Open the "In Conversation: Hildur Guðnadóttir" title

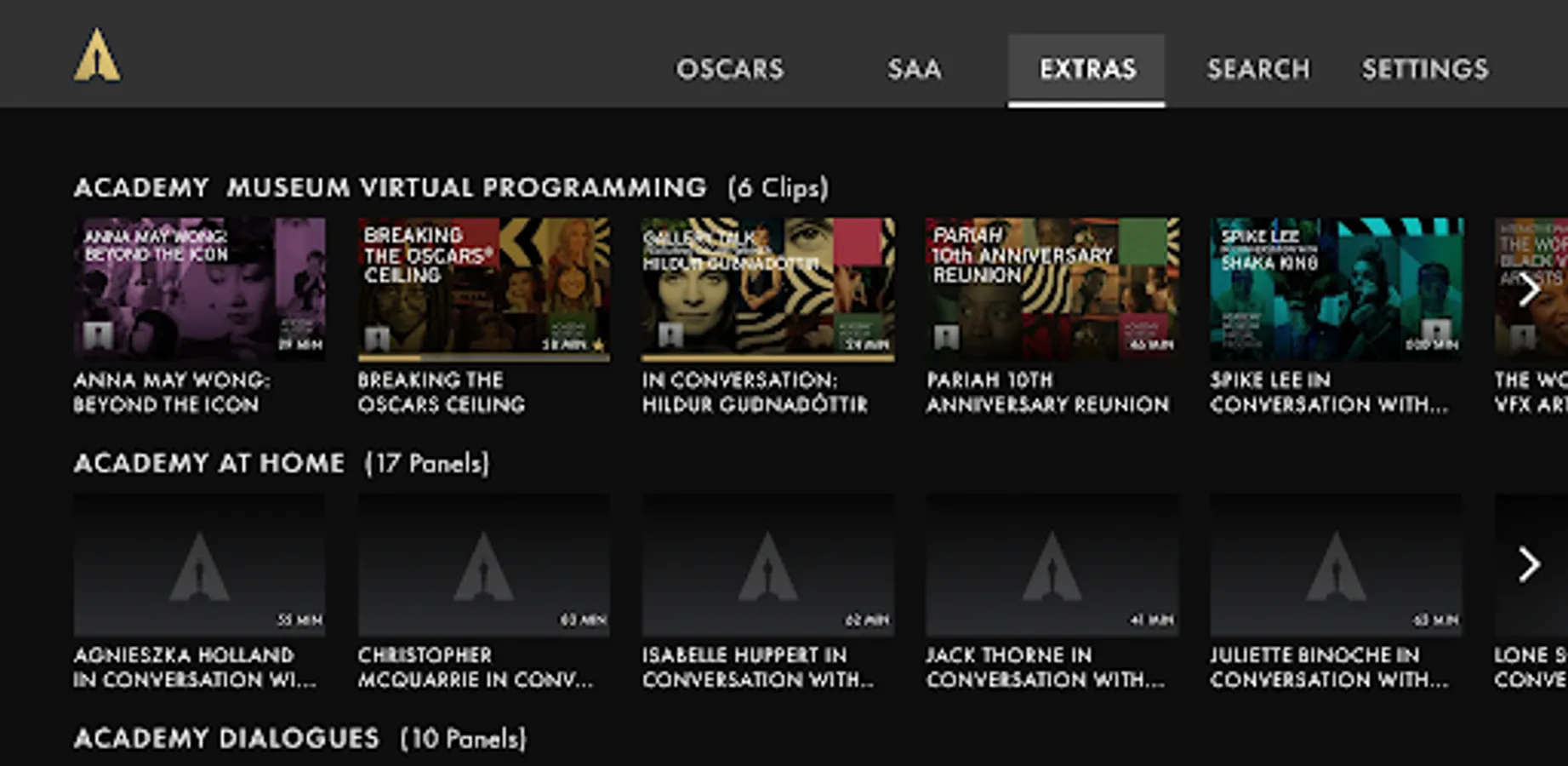coord(755,392)
